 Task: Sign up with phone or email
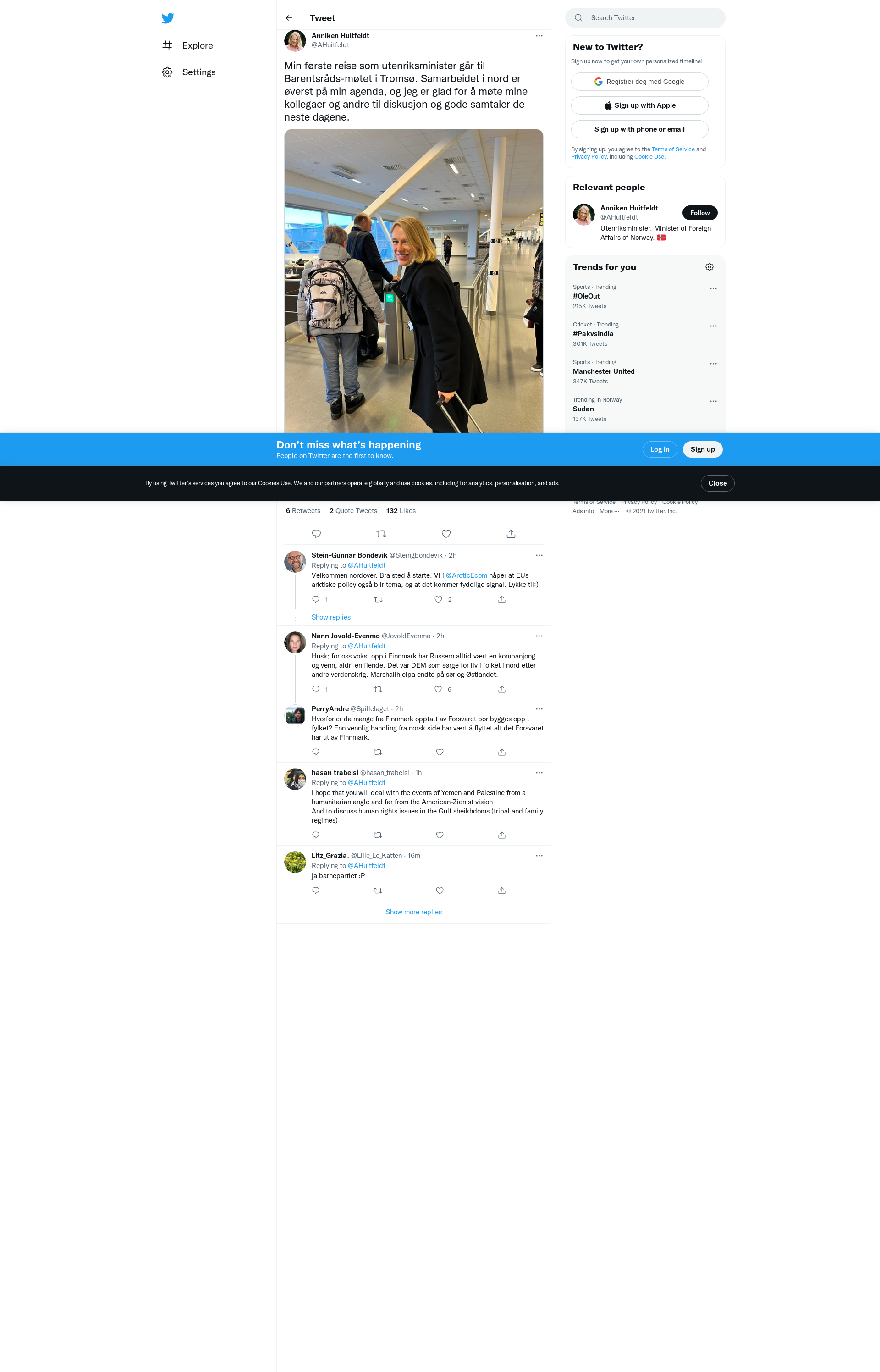pyautogui.click(x=639, y=129)
